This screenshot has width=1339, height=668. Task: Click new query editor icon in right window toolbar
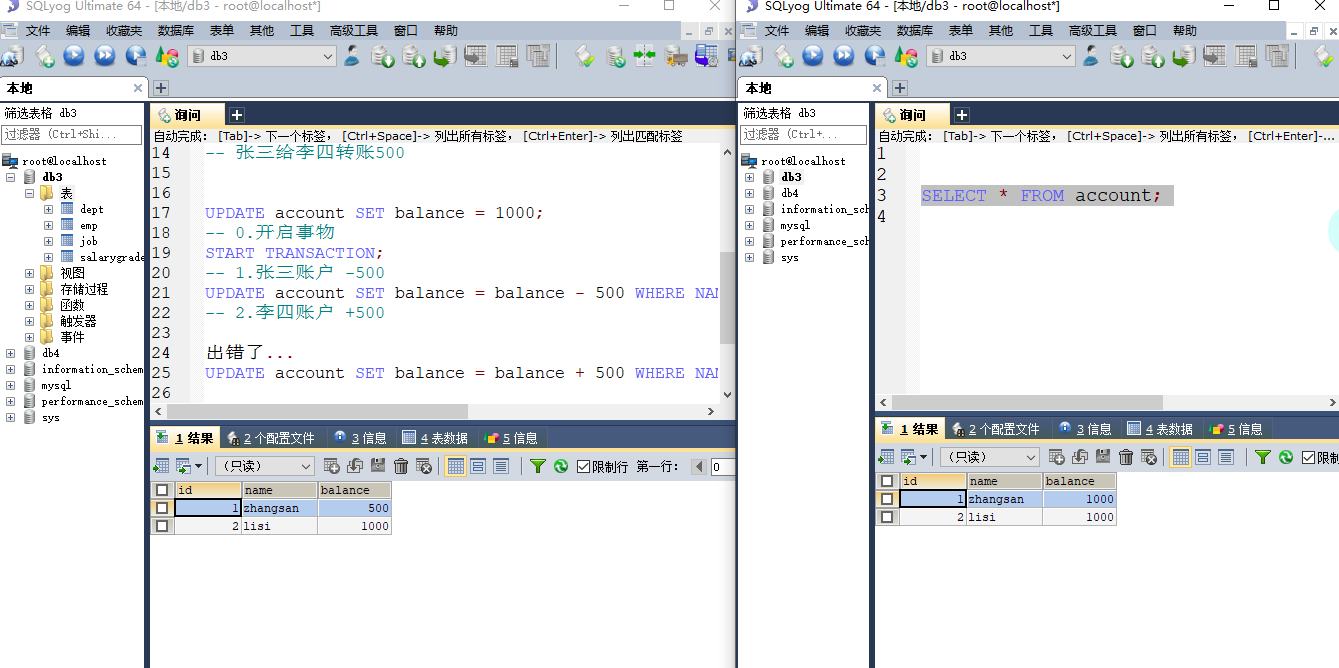783,56
